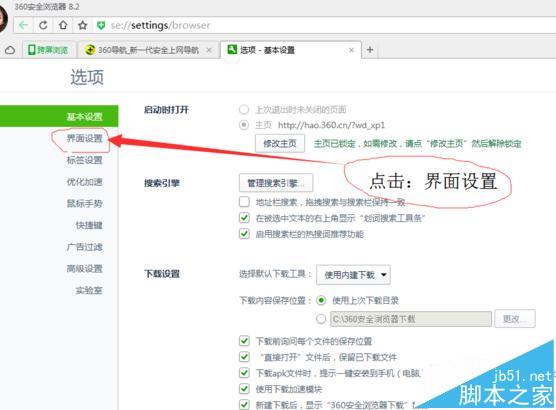Select radio 上次退出时未关闭的页面
The width and height of the screenshot is (556, 410).
click(244, 110)
